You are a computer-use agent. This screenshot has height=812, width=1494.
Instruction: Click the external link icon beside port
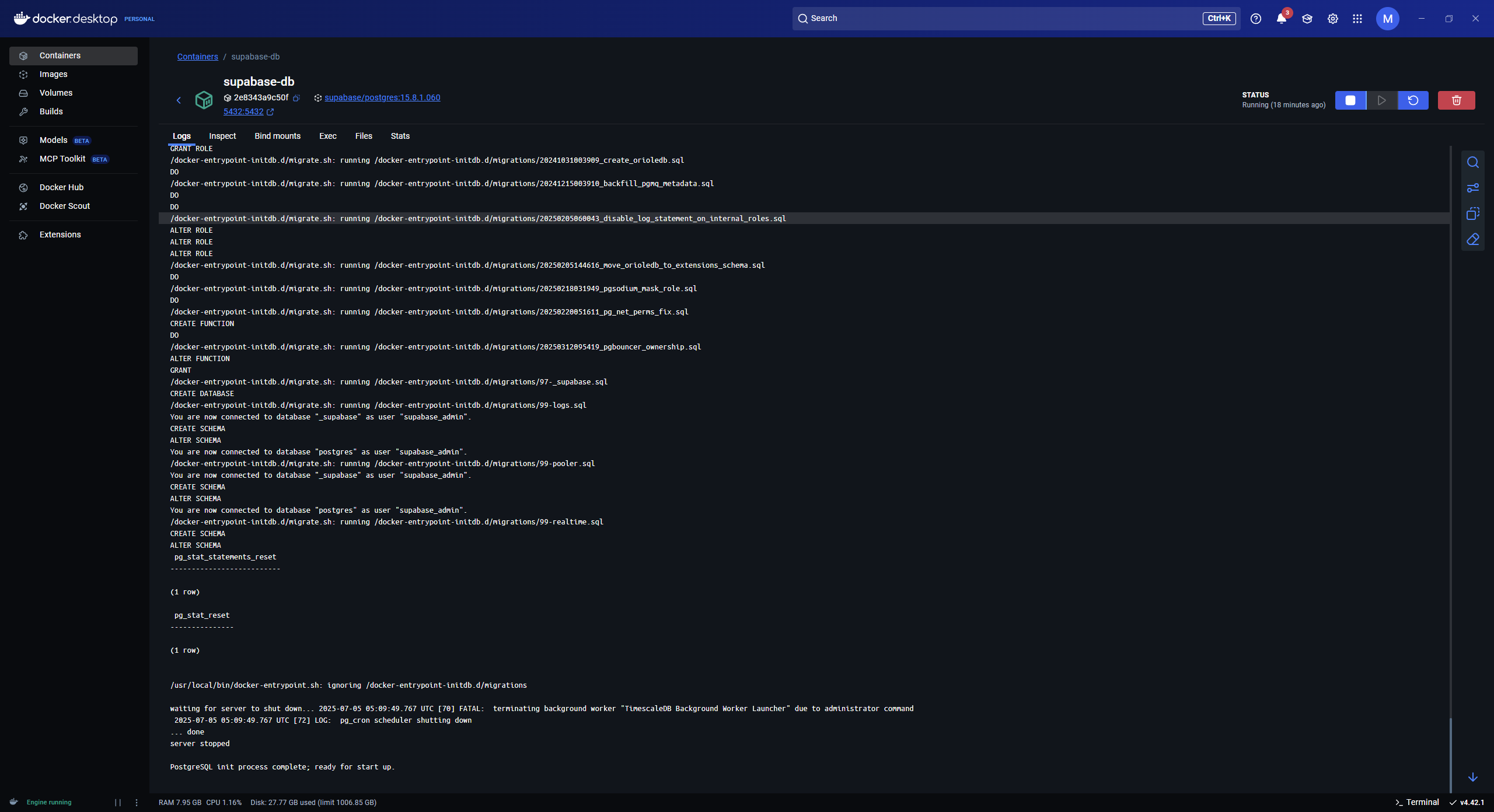270,112
